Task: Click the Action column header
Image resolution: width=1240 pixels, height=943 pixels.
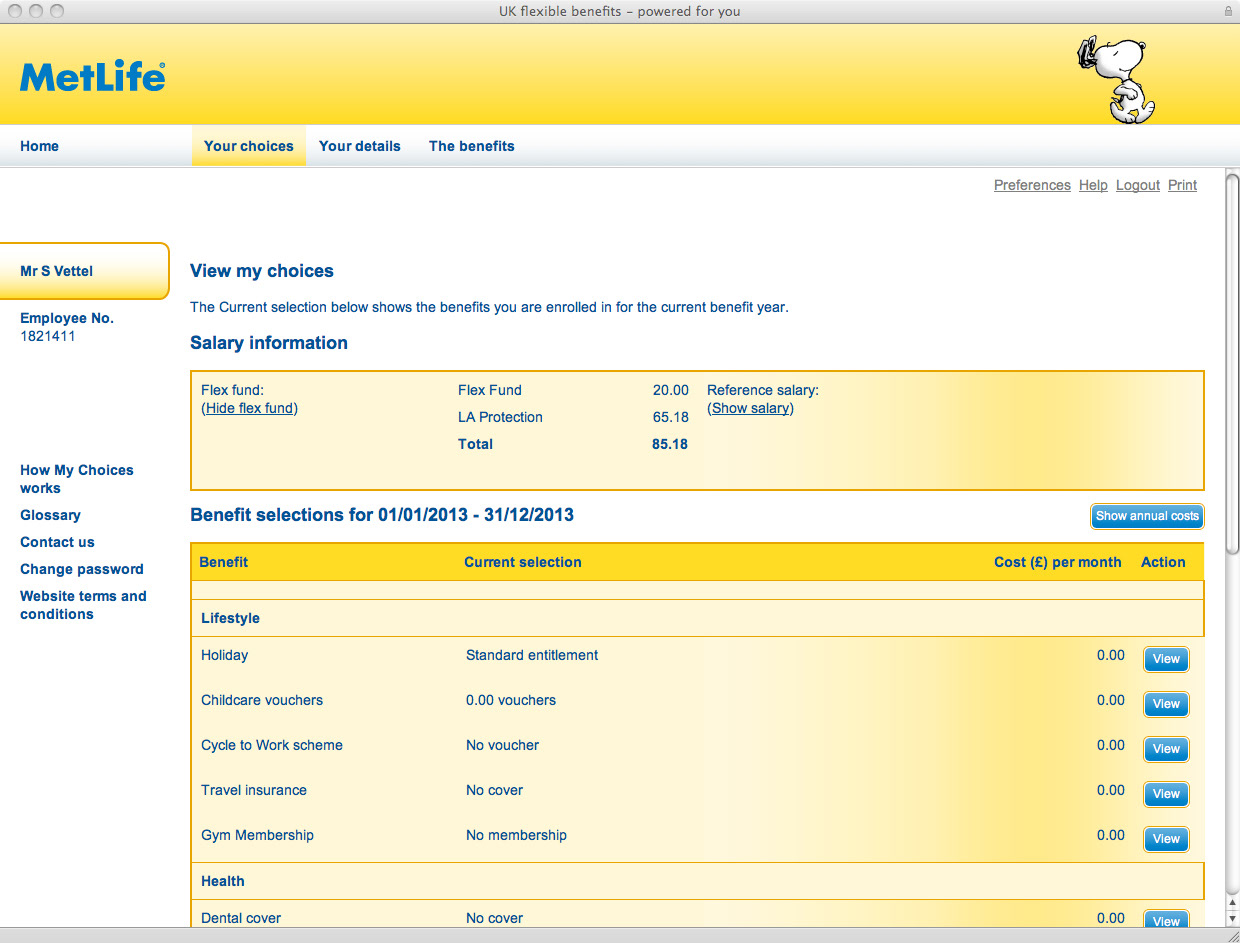Action: (1163, 562)
